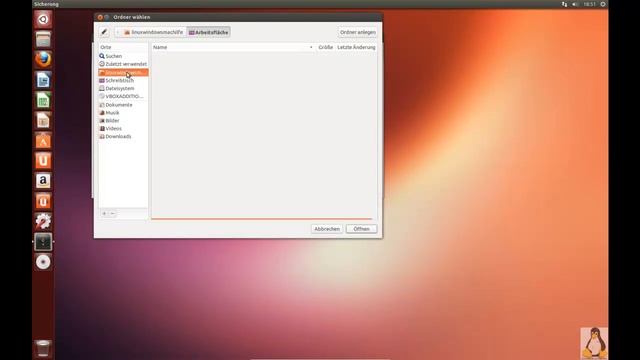Select the VBOXADDITIO… disc entry
Screen dimensions: 640x360
tap(123, 96)
